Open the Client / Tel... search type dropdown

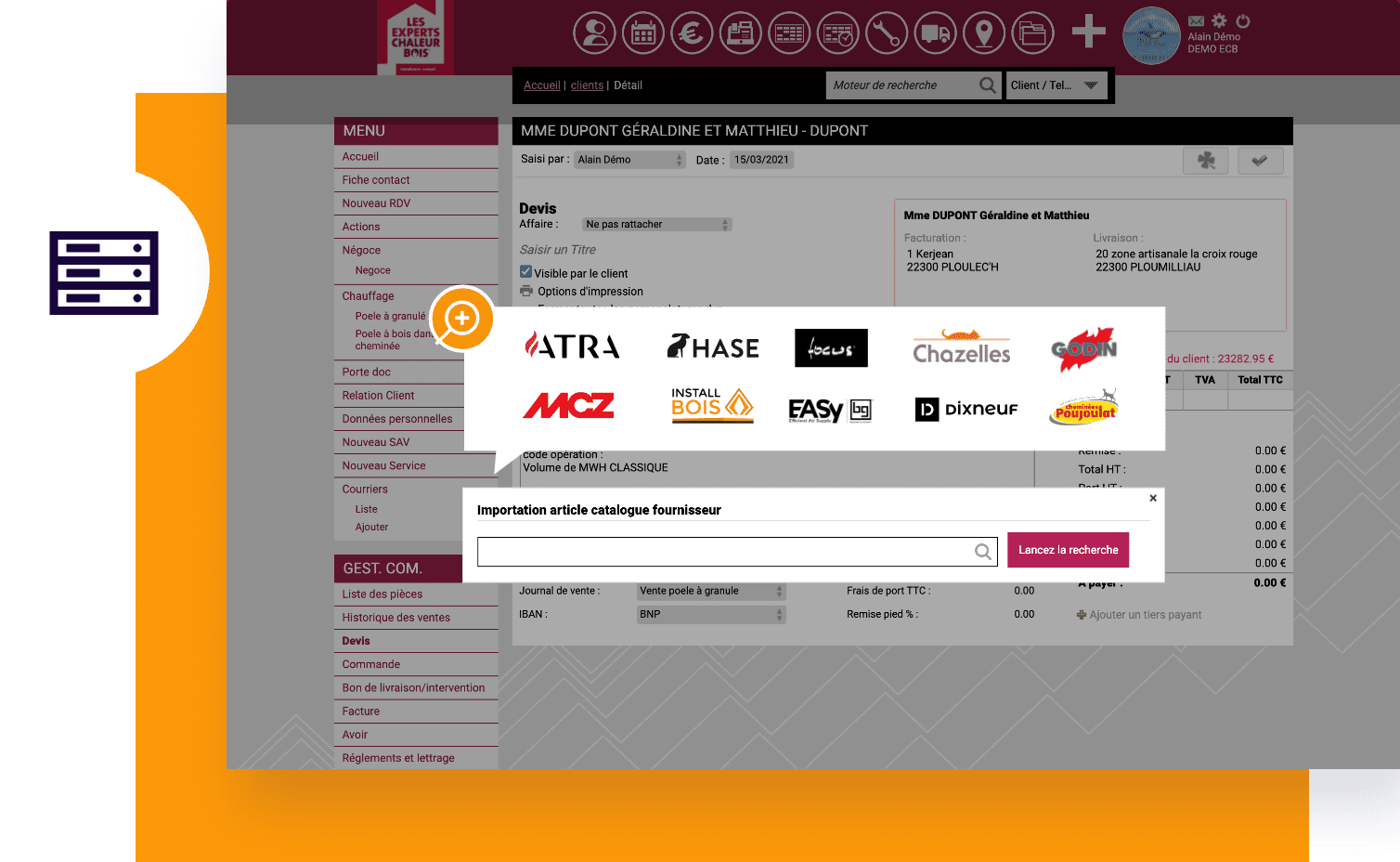click(x=1057, y=85)
